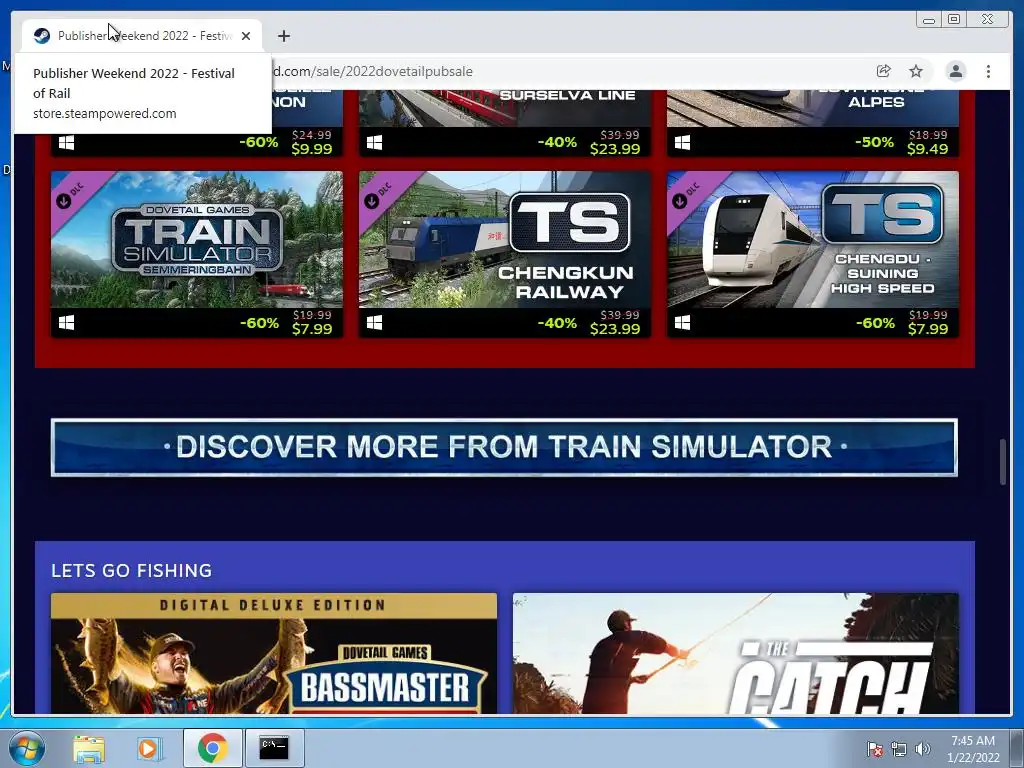Image resolution: width=1024 pixels, height=768 pixels.
Task: Click the Action Center flag tray icon
Action: coord(874,749)
